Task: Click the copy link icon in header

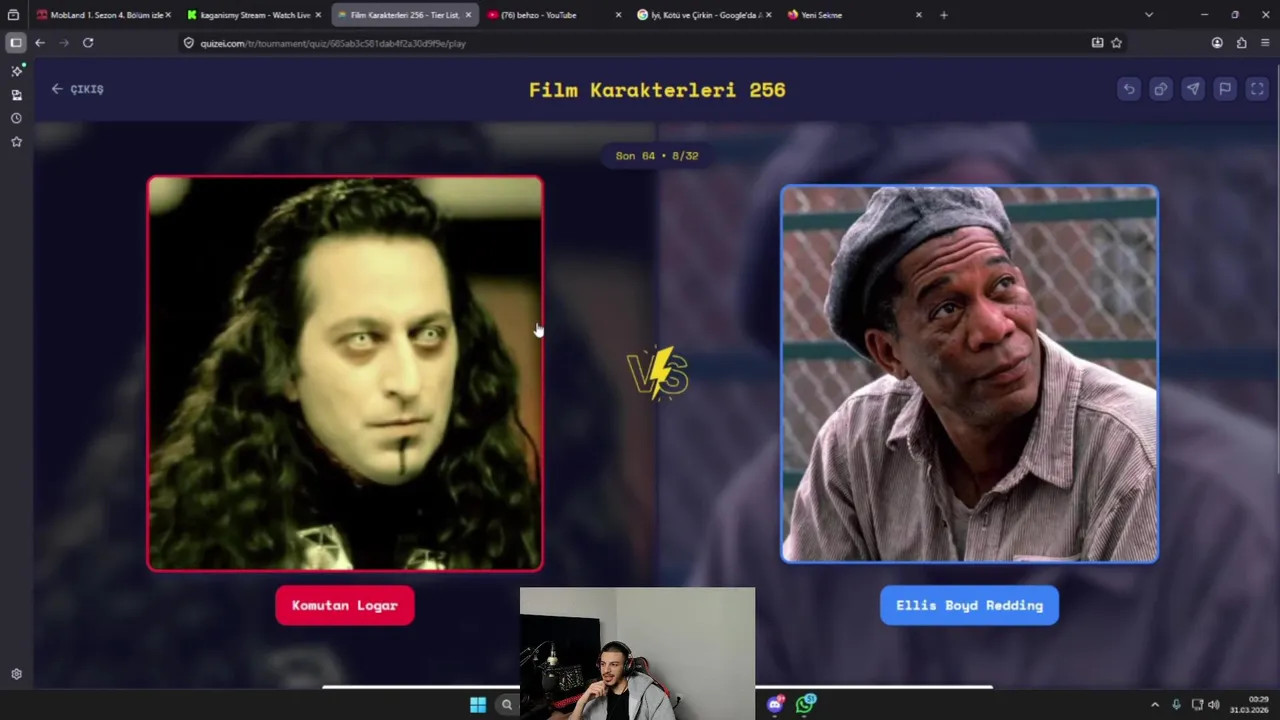Action: click(1161, 89)
